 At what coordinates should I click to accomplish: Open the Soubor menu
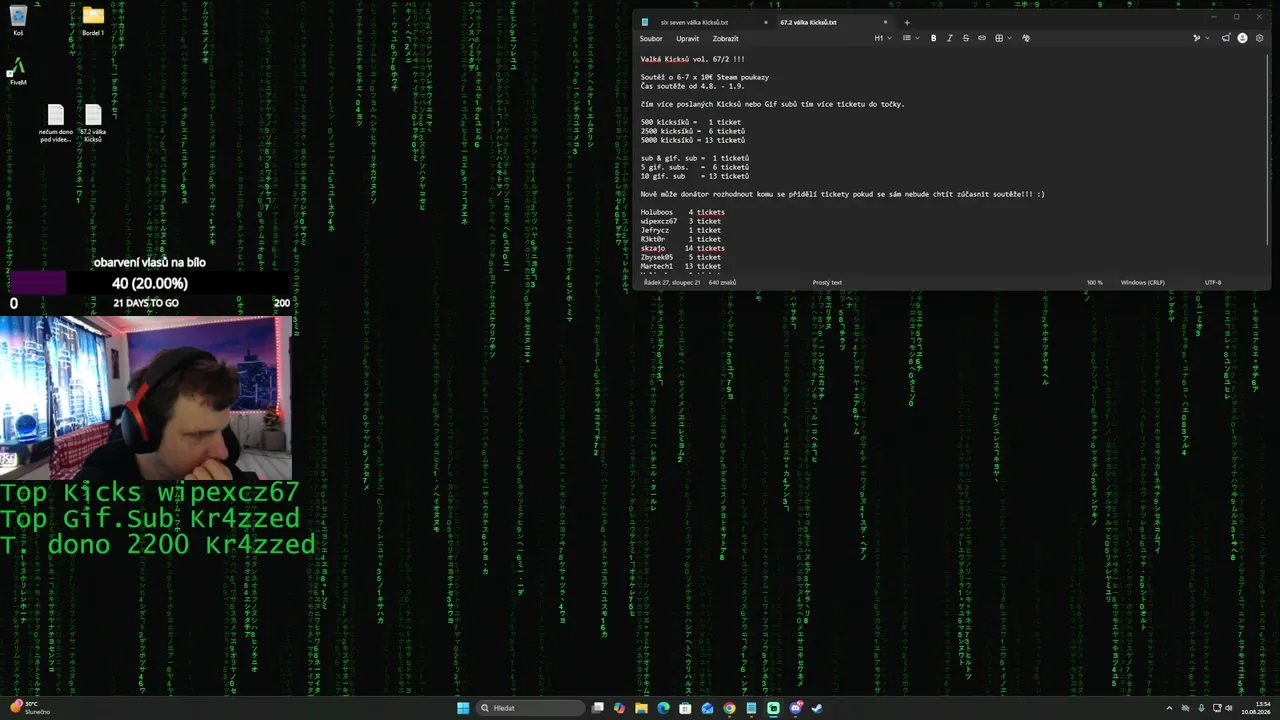(x=651, y=38)
